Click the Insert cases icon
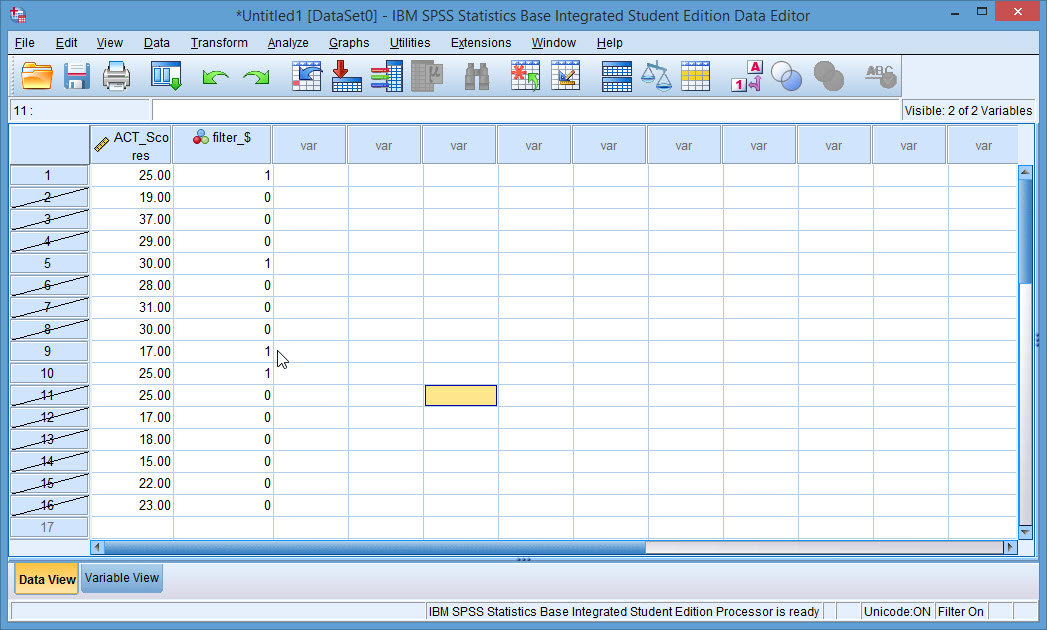 point(525,76)
